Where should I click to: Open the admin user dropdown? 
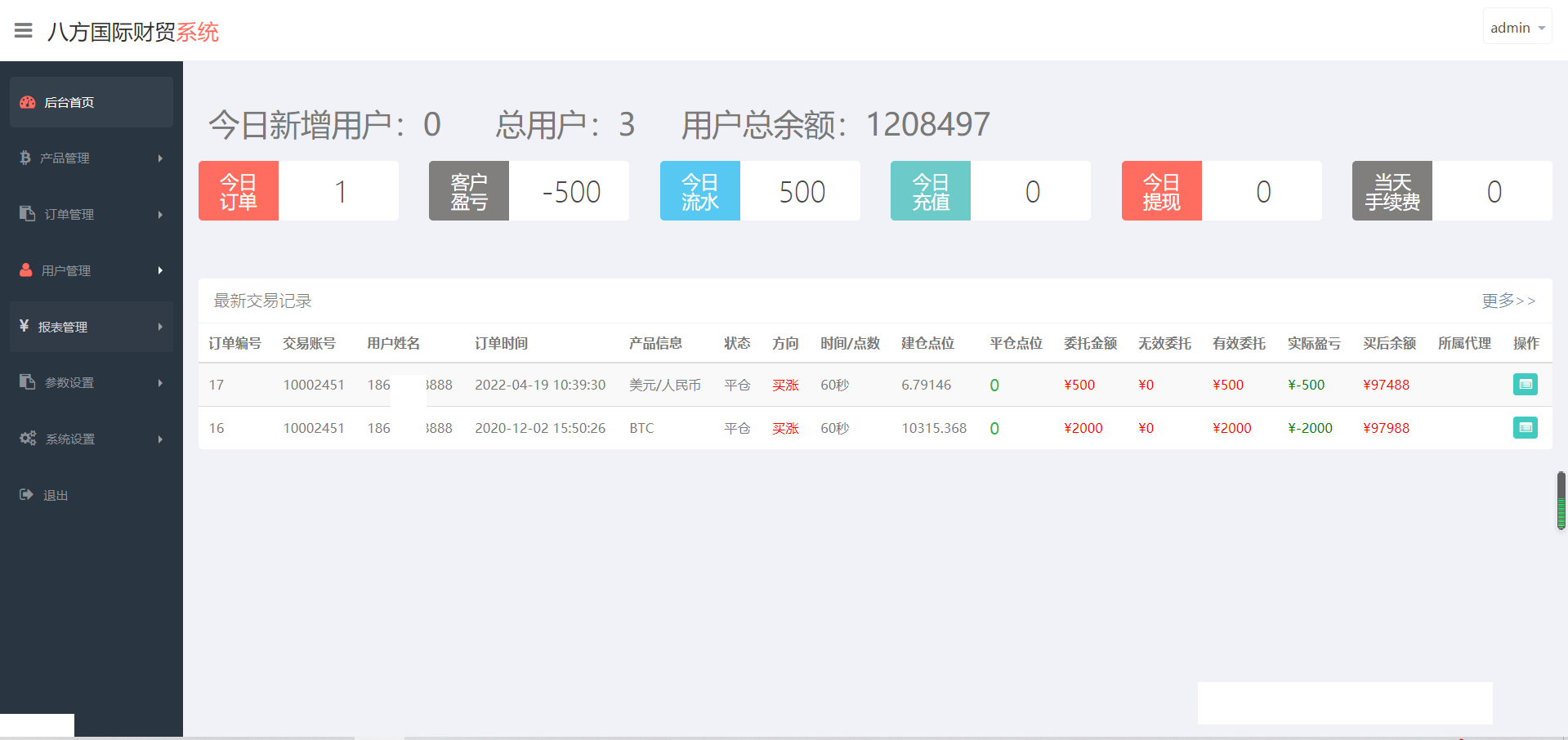pyautogui.click(x=1517, y=28)
